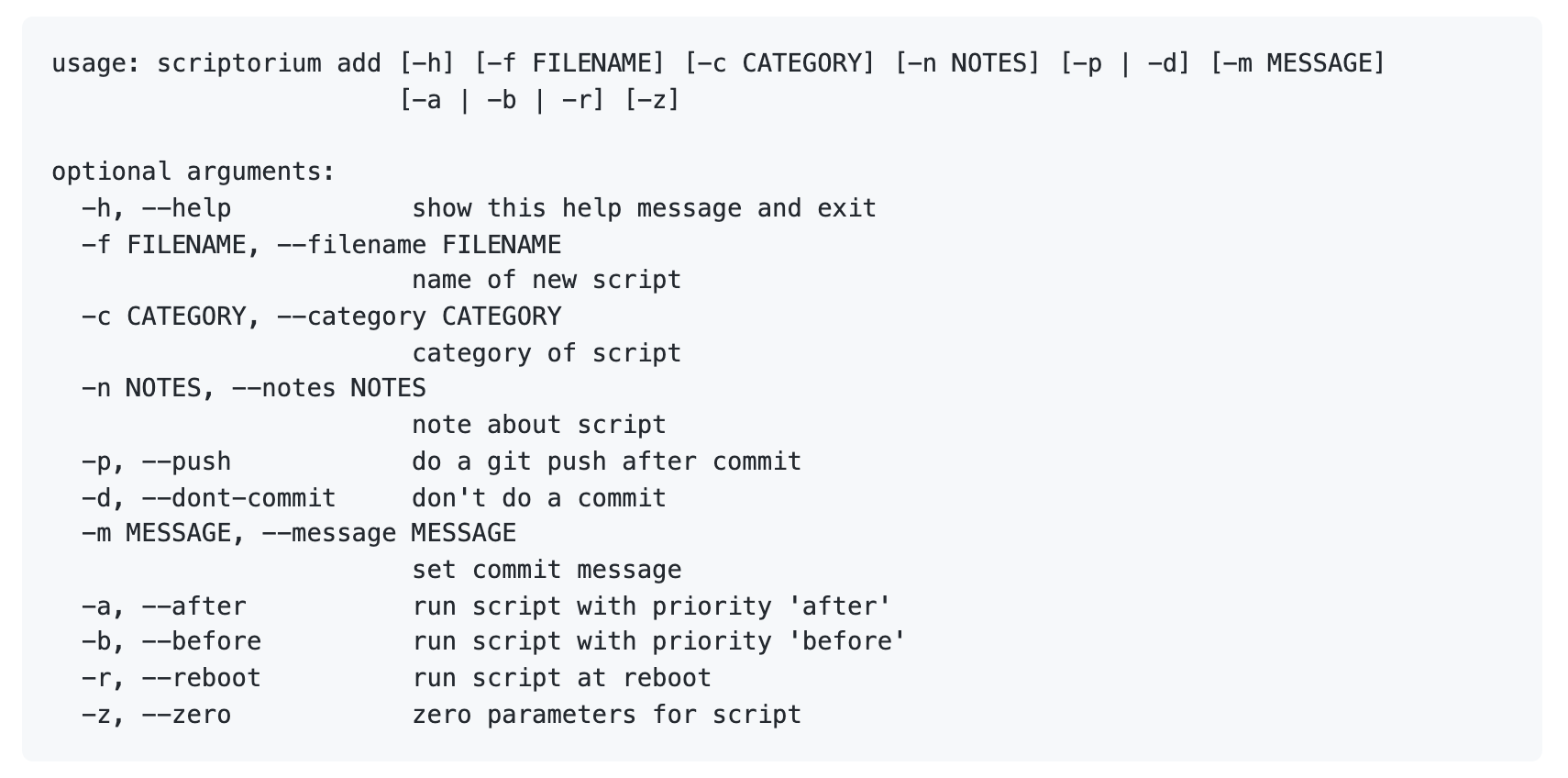Click the 'note about script' description
Image resolution: width=1568 pixels, height=778 pixels.
click(x=539, y=425)
